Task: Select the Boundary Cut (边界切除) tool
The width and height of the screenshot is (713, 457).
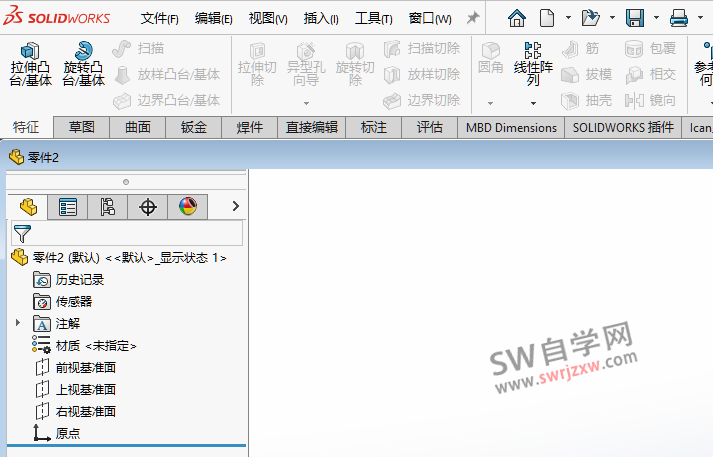Action: pyautogui.click(x=422, y=100)
